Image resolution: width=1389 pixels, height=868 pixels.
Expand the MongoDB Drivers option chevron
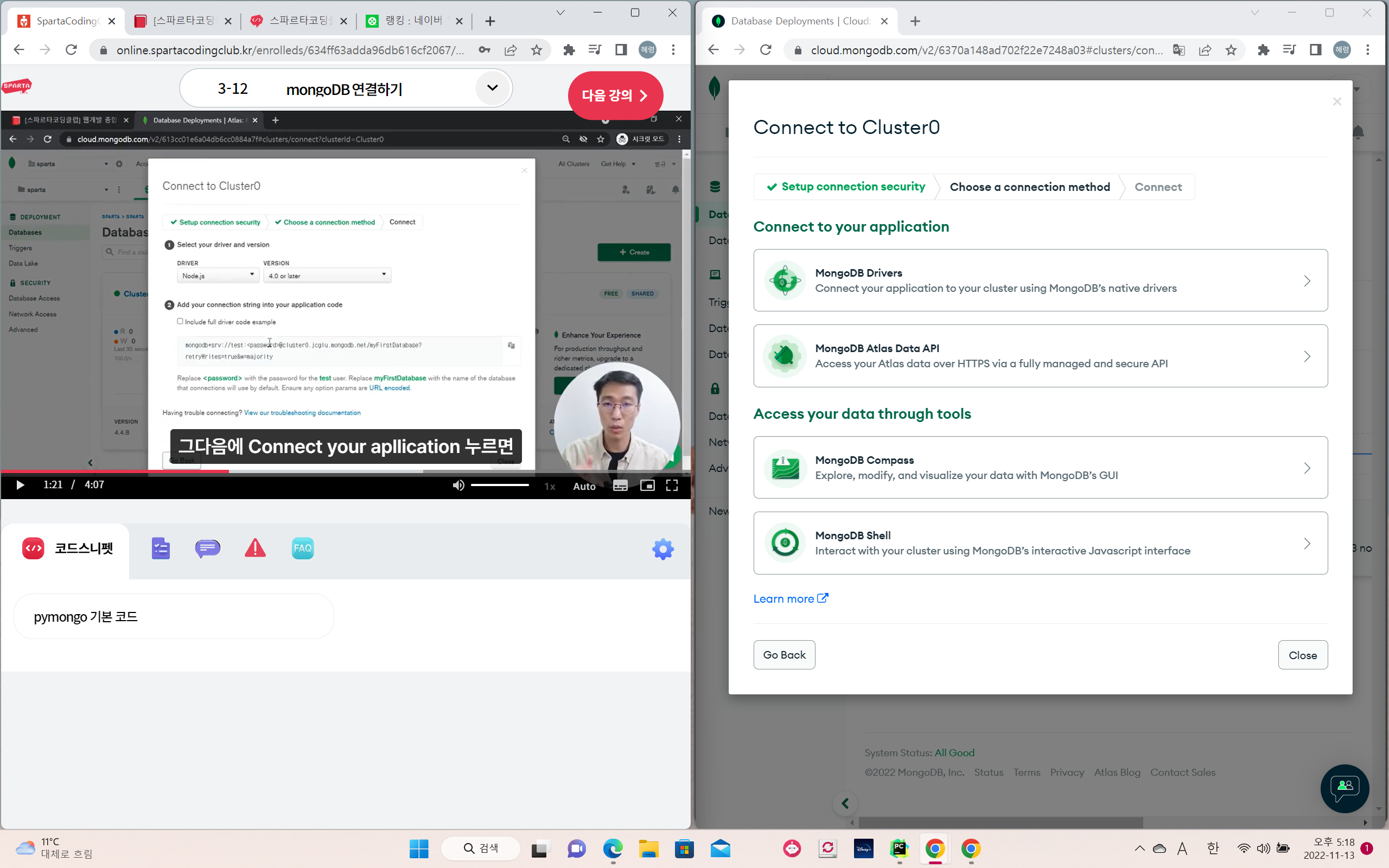pyautogui.click(x=1307, y=280)
